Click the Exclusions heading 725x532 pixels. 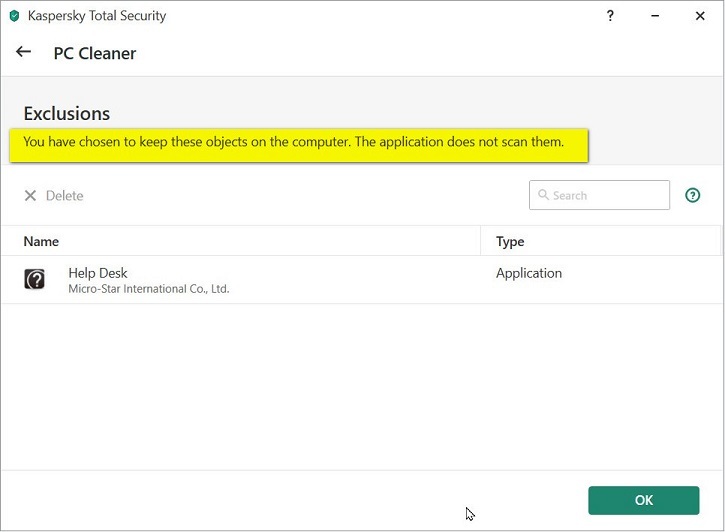point(67,113)
